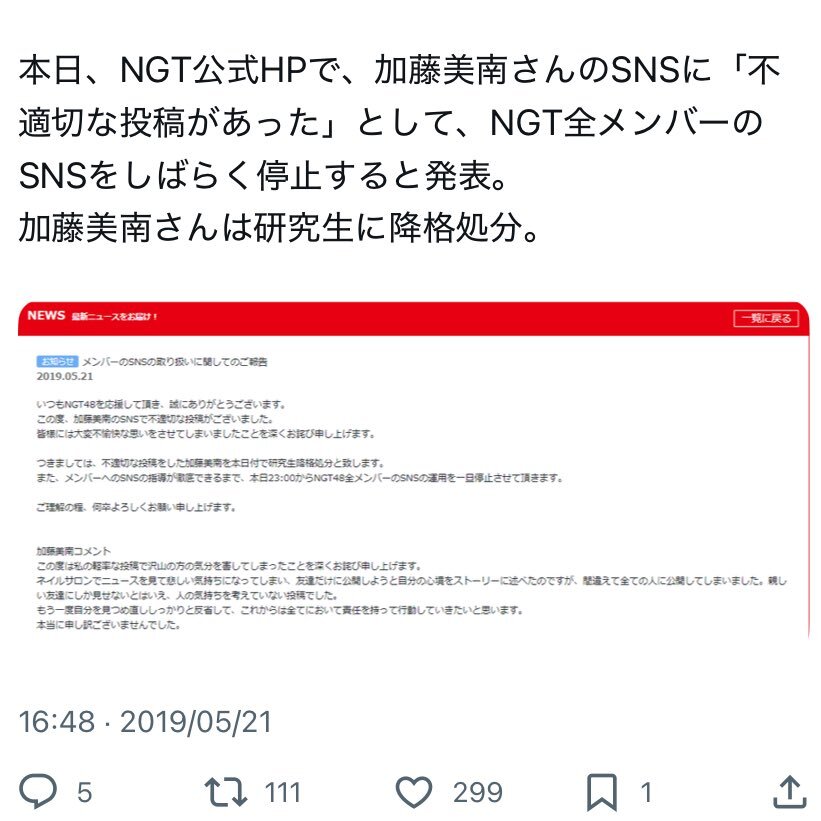
Task: Like the tweet with heart icon
Action: tap(414, 791)
